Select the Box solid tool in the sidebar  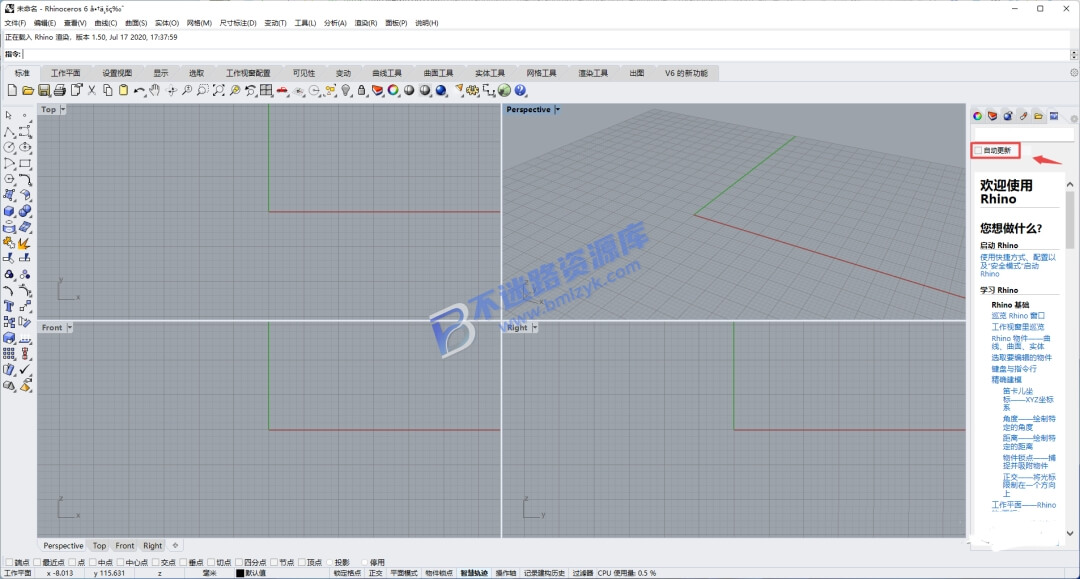(x=9, y=211)
